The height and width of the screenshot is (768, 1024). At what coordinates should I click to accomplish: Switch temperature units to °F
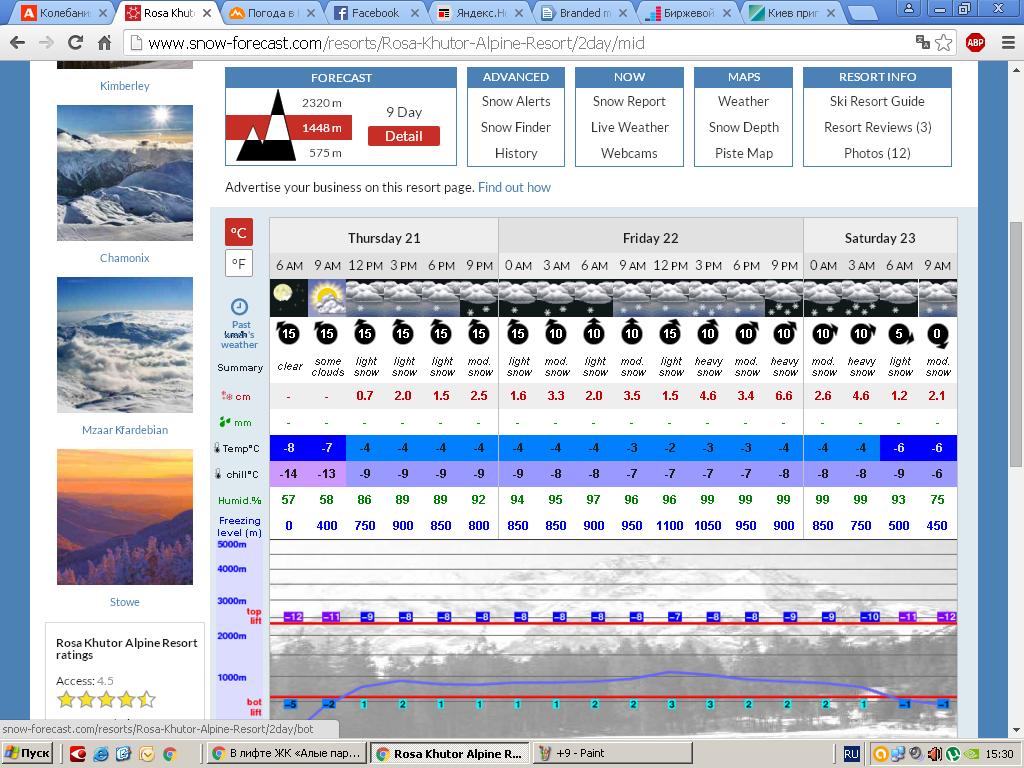(x=238, y=264)
